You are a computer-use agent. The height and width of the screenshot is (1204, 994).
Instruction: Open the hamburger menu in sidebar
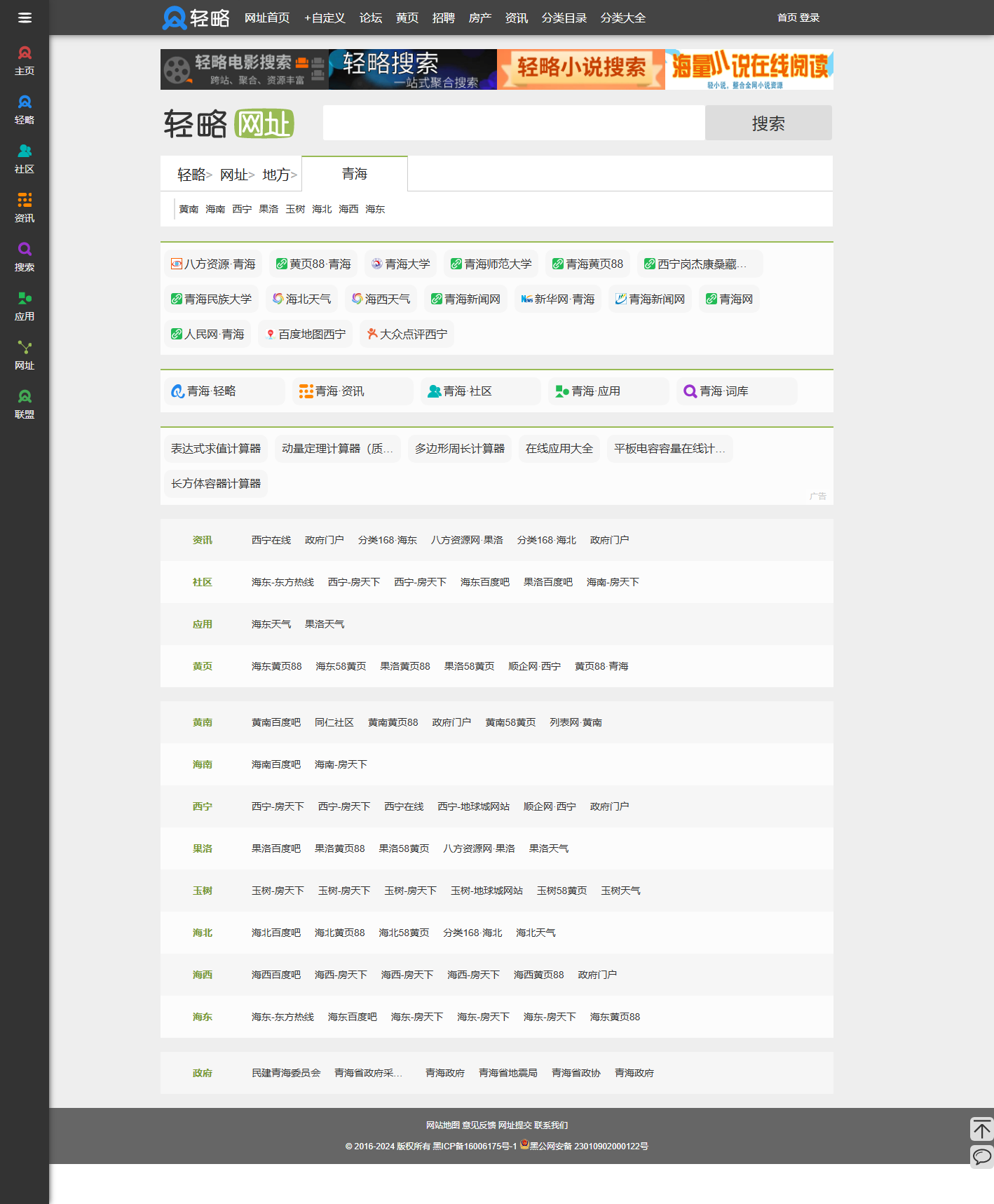(25, 18)
